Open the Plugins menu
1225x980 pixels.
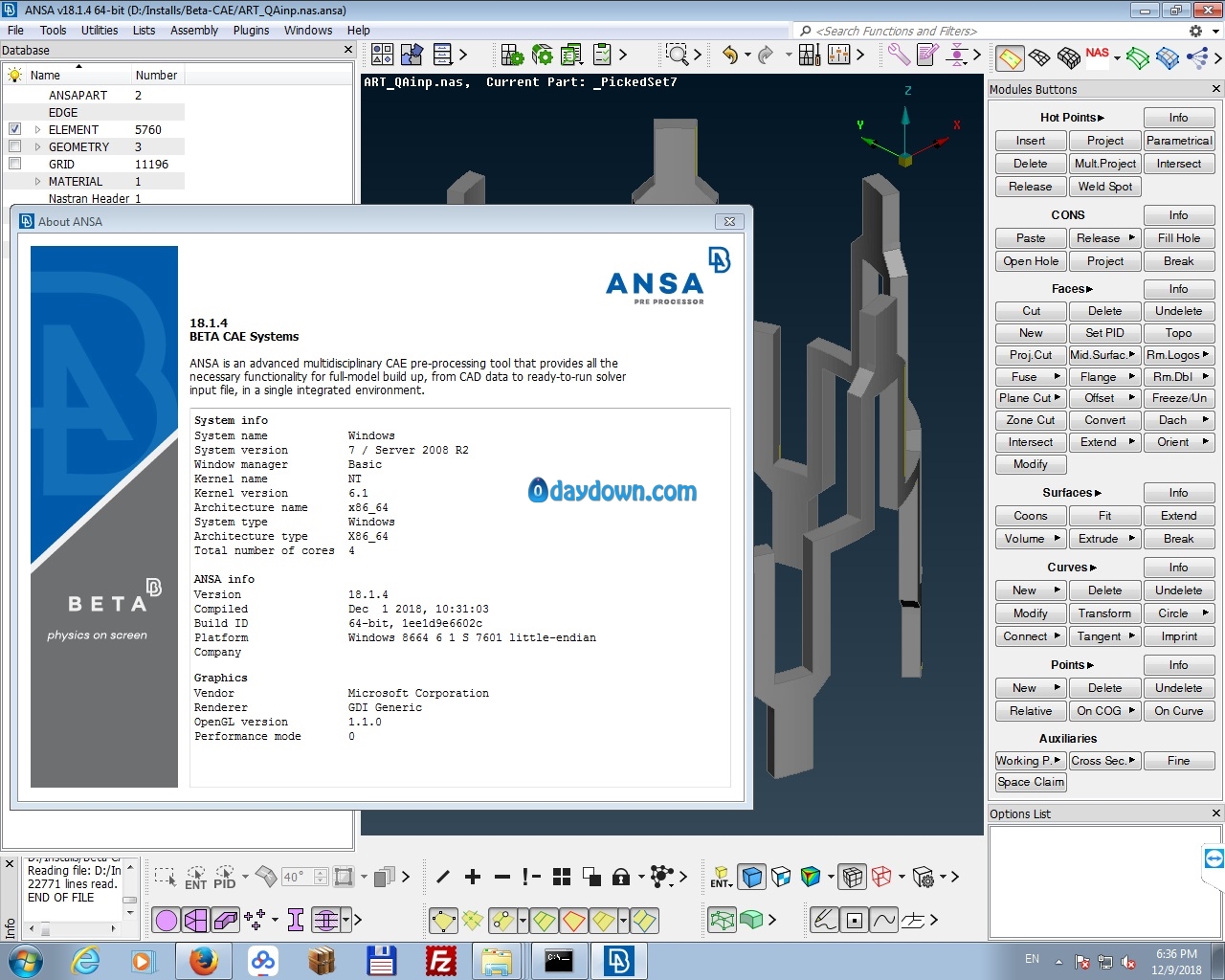click(x=252, y=31)
